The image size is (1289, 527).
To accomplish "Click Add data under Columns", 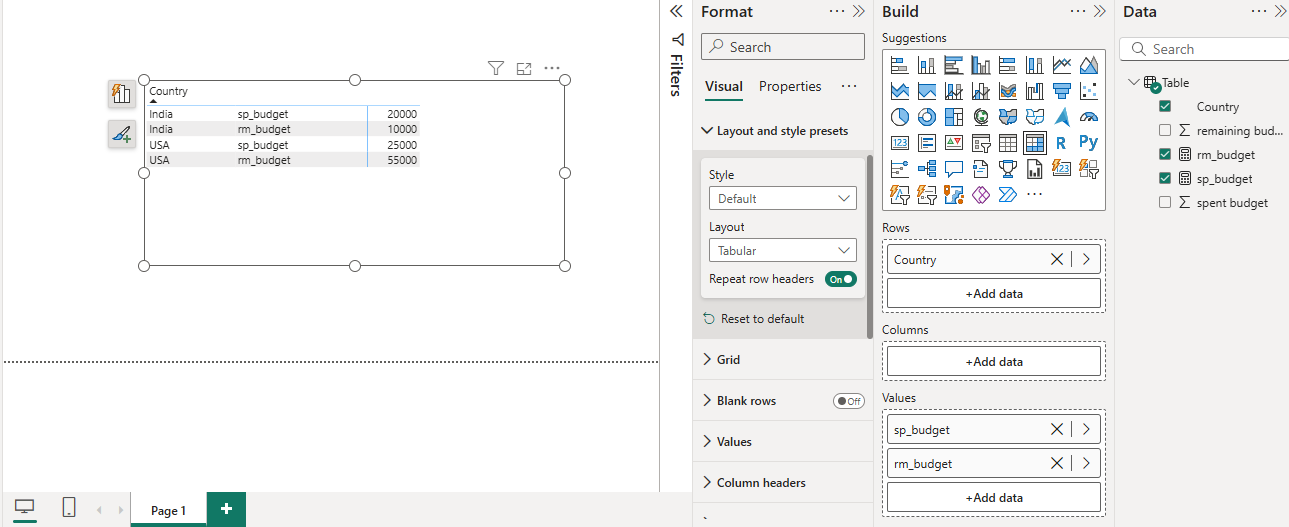I will (x=994, y=361).
